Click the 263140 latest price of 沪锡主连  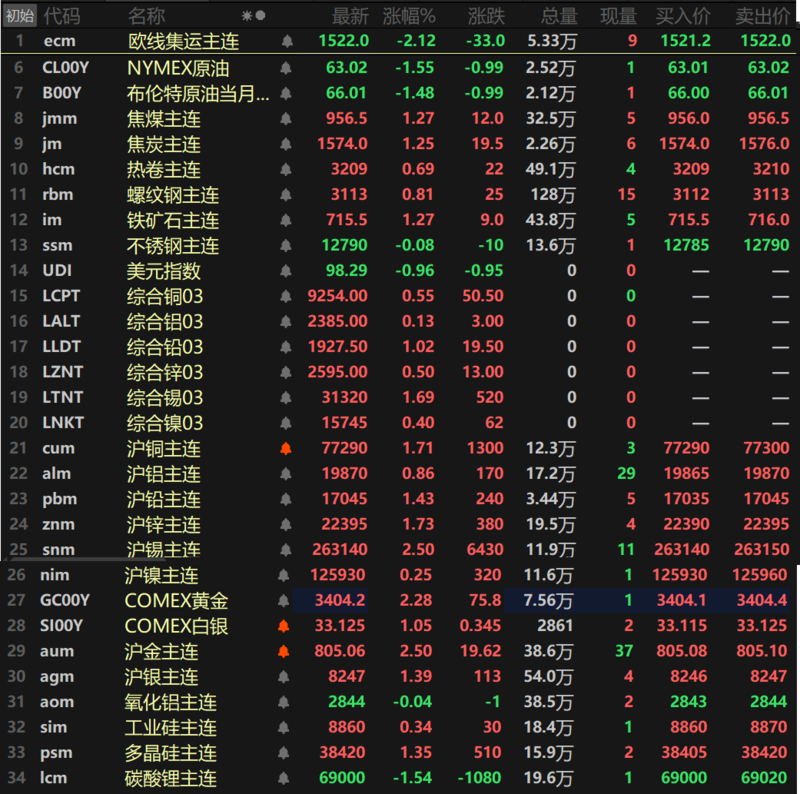pyautogui.click(x=340, y=550)
